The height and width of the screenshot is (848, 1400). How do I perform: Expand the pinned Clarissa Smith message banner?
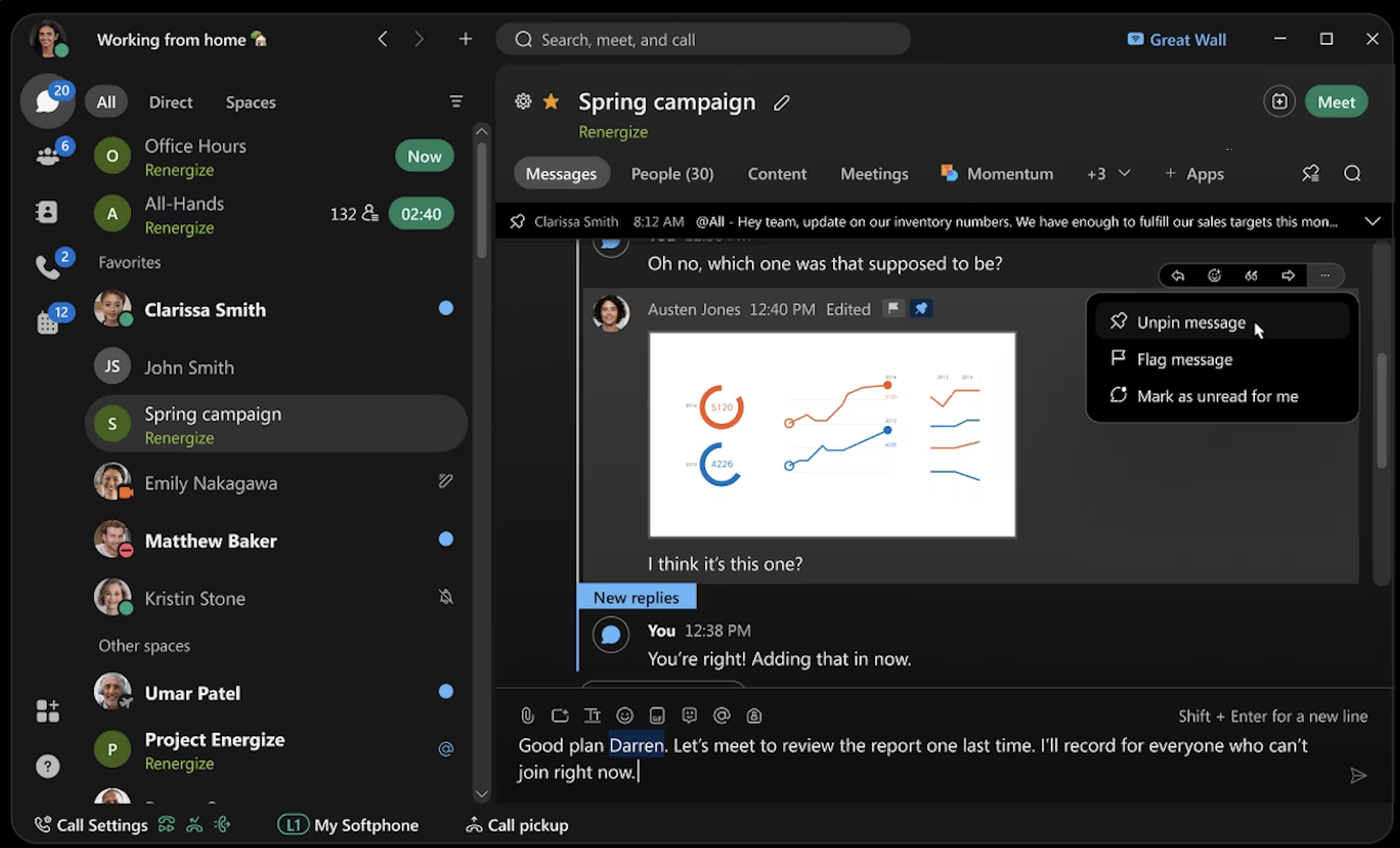(x=1372, y=221)
